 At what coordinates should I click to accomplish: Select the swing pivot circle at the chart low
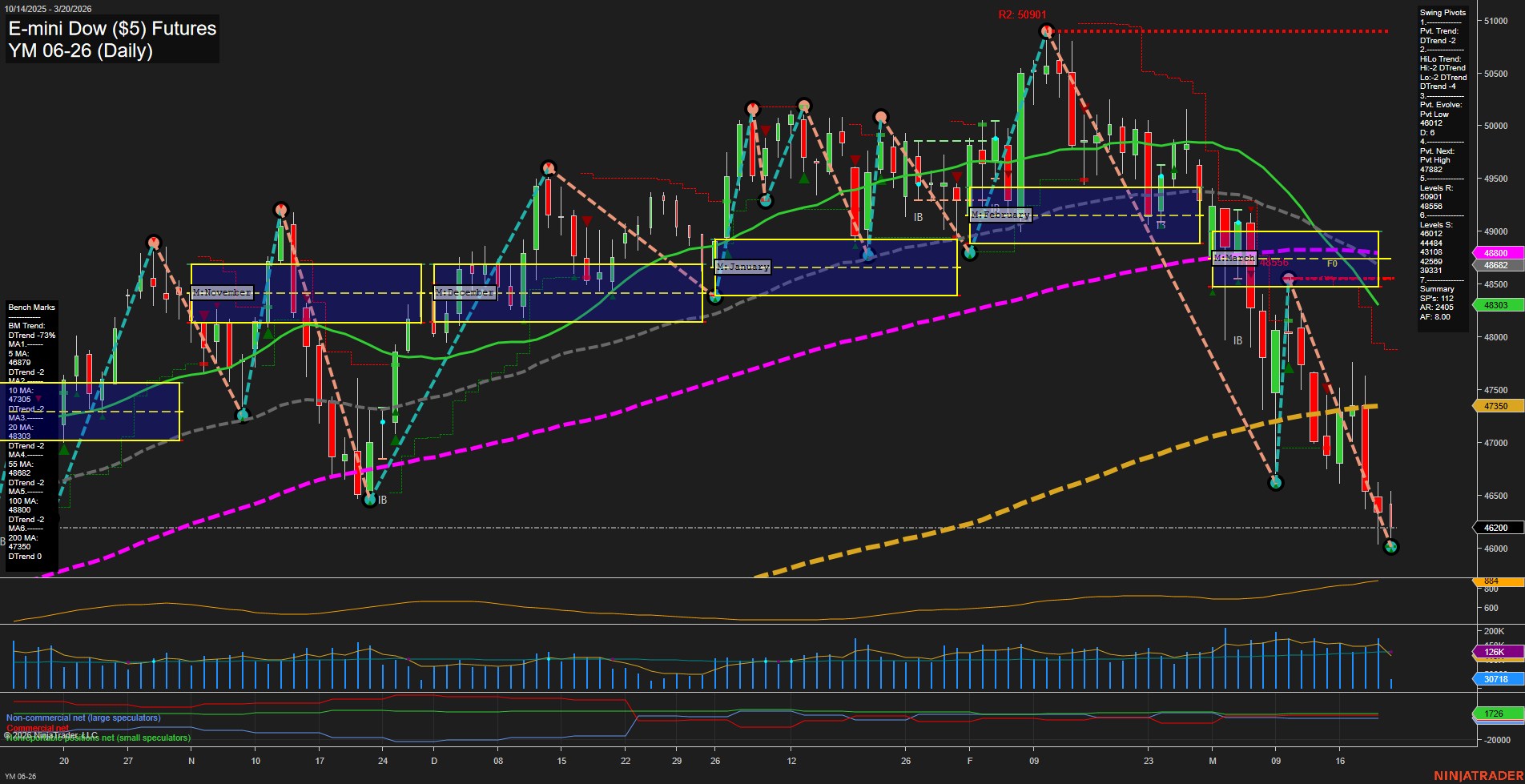point(1392,548)
